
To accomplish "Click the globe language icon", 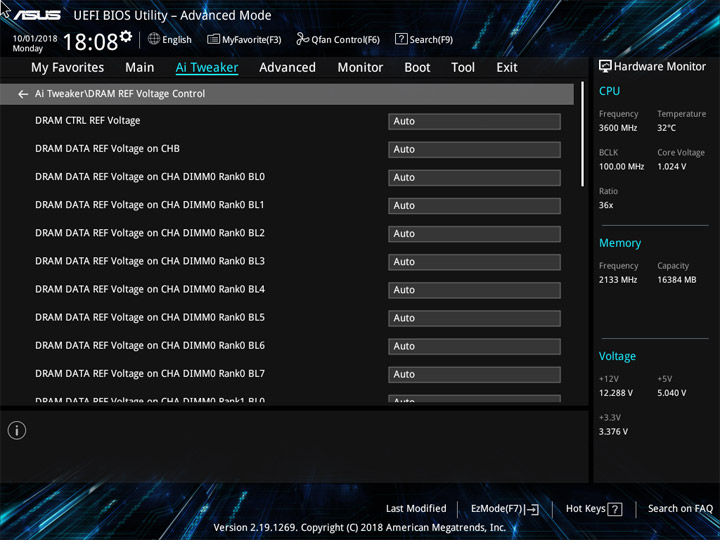I will click(154, 39).
